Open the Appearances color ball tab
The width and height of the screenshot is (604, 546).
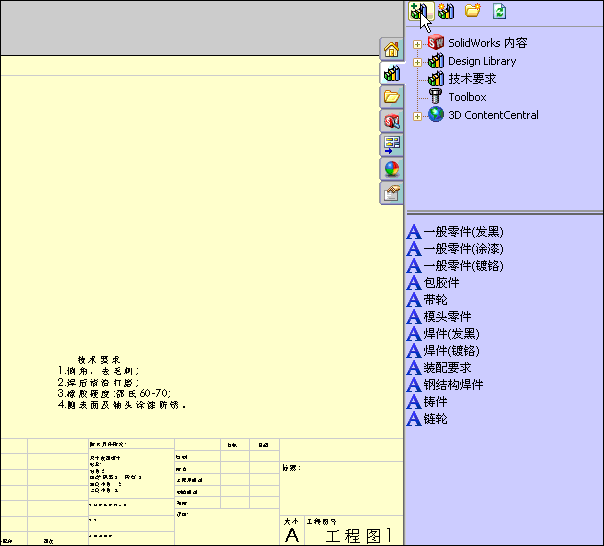tap(391, 169)
